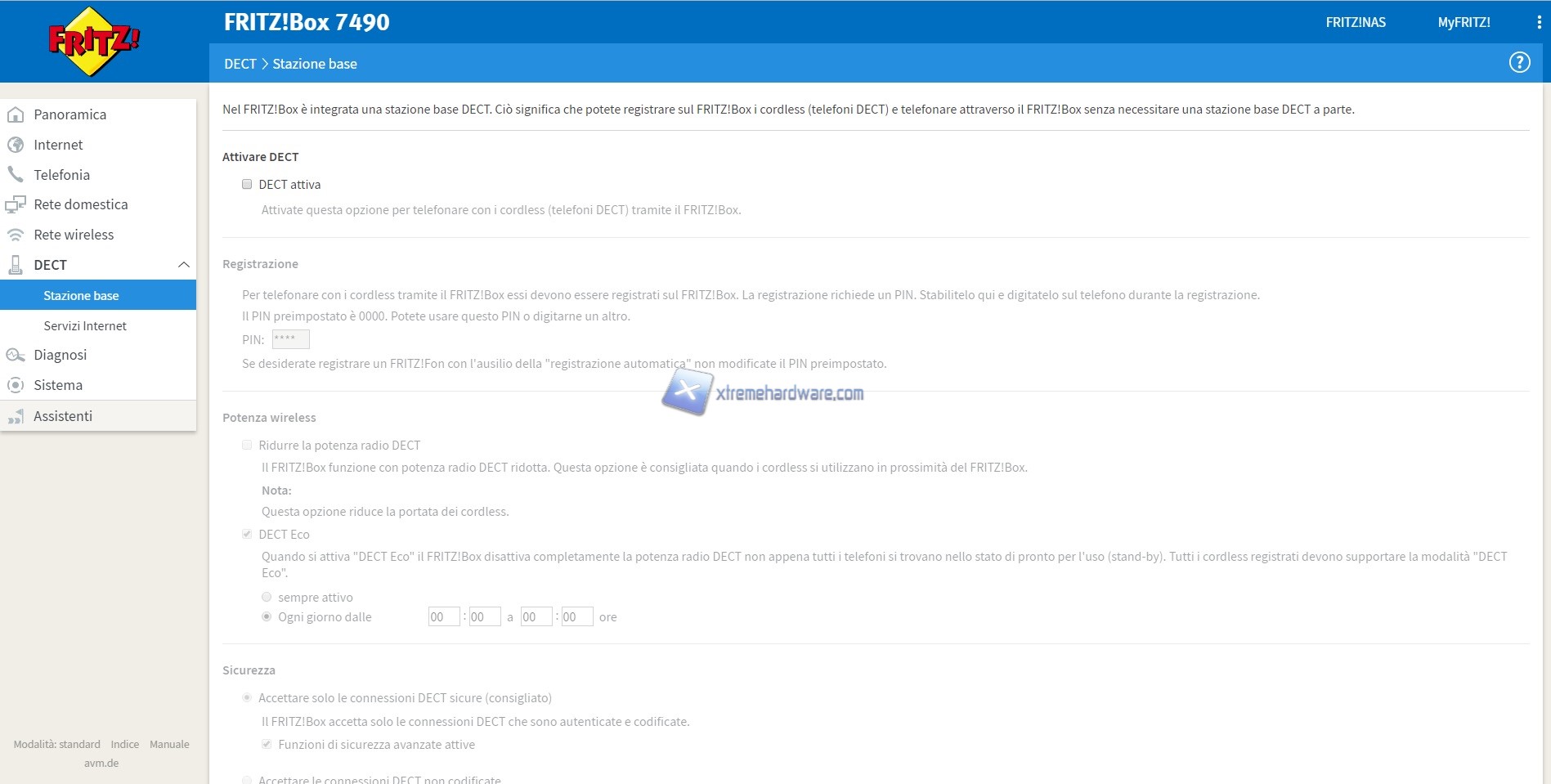Click the Diagnosi icon in sidebar
The width and height of the screenshot is (1551, 784).
15,355
